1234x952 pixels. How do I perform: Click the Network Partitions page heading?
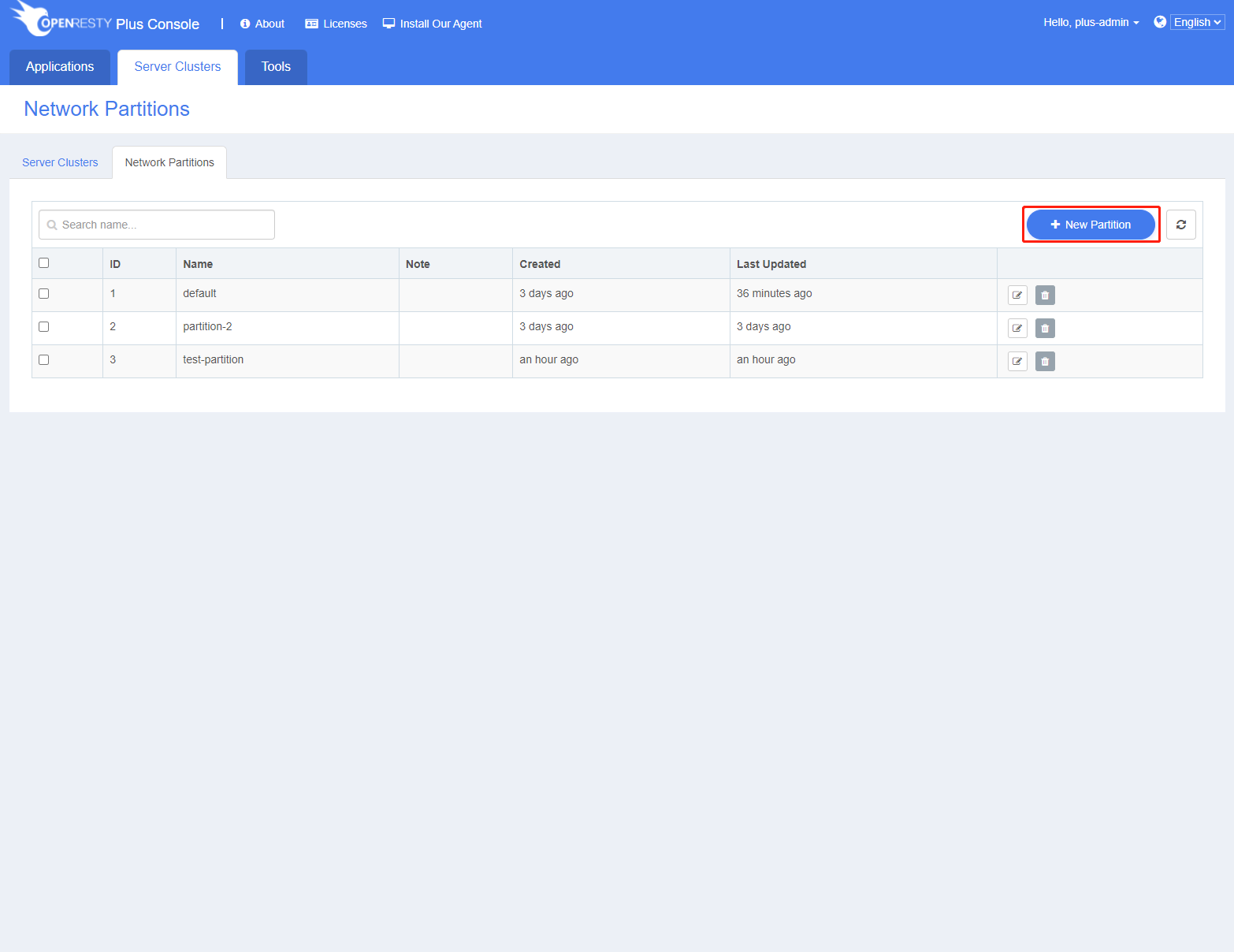[x=106, y=109]
